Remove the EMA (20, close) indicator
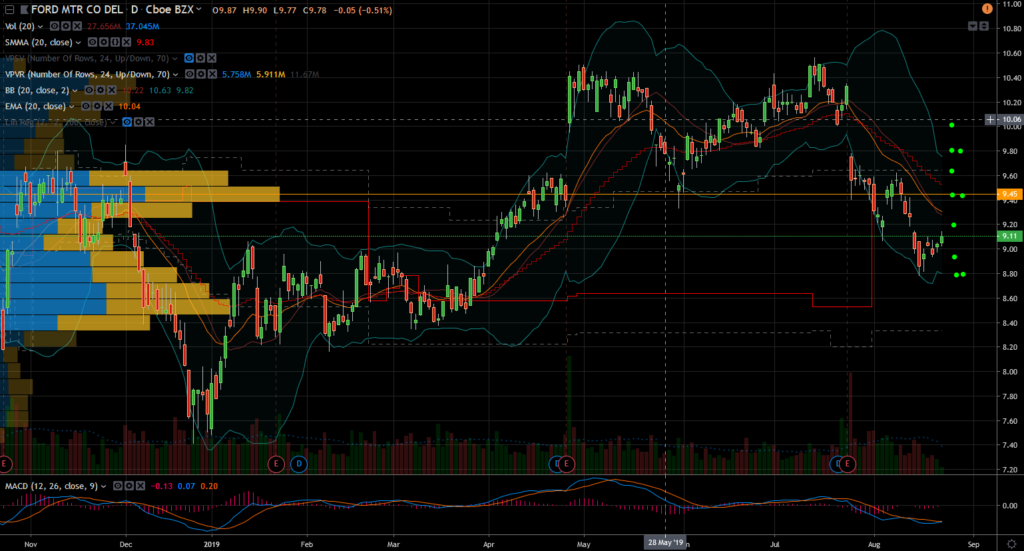The width and height of the screenshot is (1024, 551). point(108,106)
